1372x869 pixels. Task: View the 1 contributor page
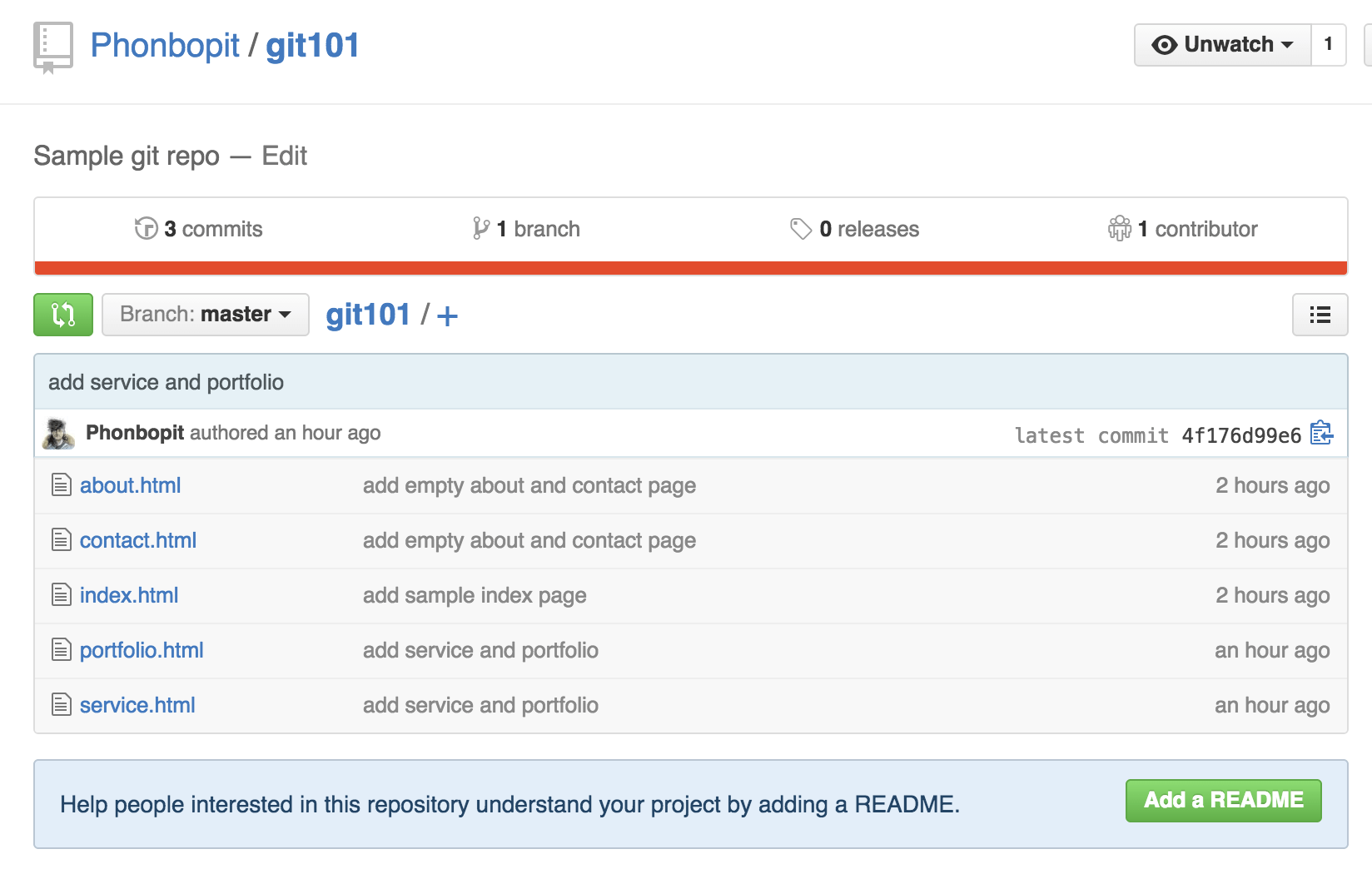tap(1182, 229)
